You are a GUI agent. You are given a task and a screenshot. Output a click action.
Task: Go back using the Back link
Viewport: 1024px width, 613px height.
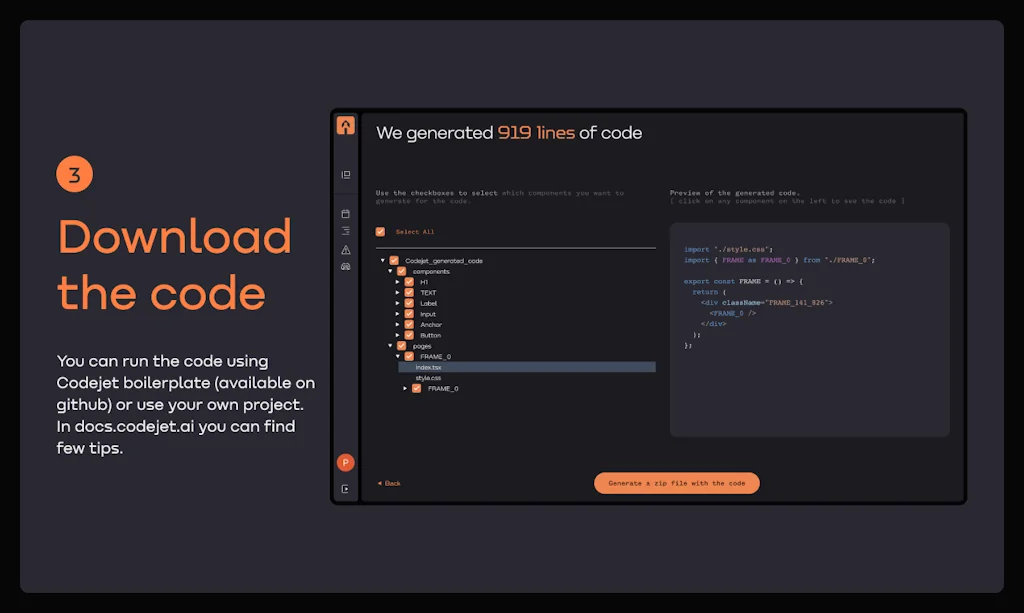[388, 483]
